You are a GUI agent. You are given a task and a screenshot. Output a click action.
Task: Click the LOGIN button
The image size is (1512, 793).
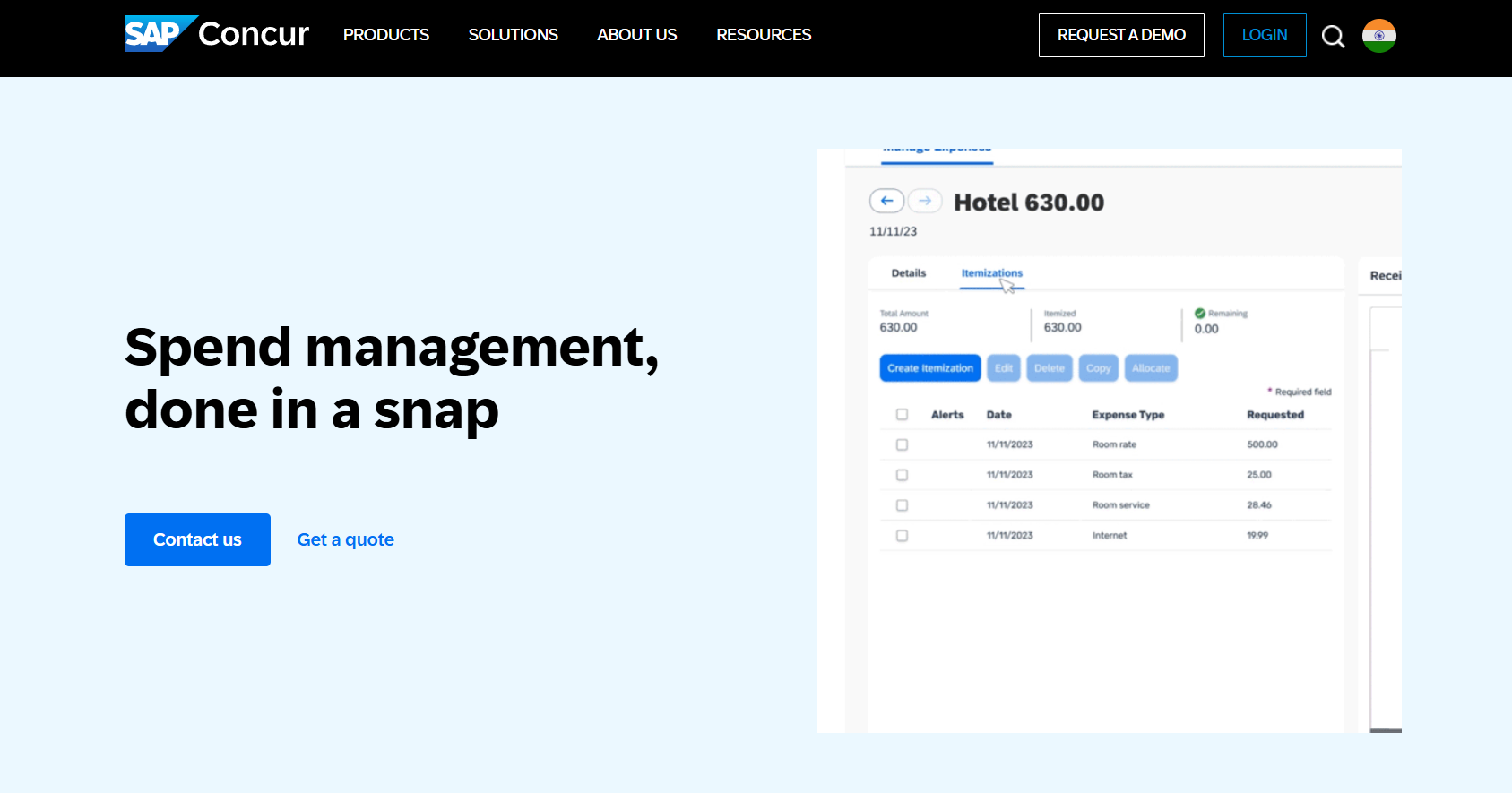click(1265, 35)
